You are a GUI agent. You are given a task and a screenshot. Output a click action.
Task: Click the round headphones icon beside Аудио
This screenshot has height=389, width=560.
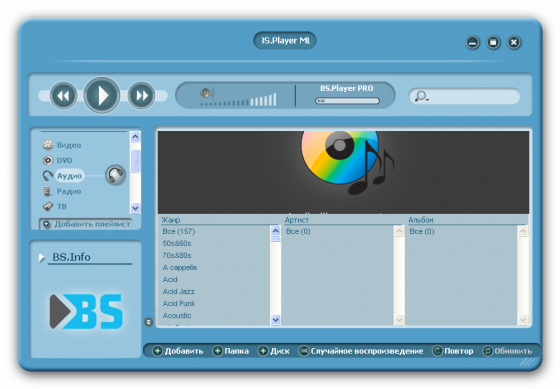pos(116,175)
